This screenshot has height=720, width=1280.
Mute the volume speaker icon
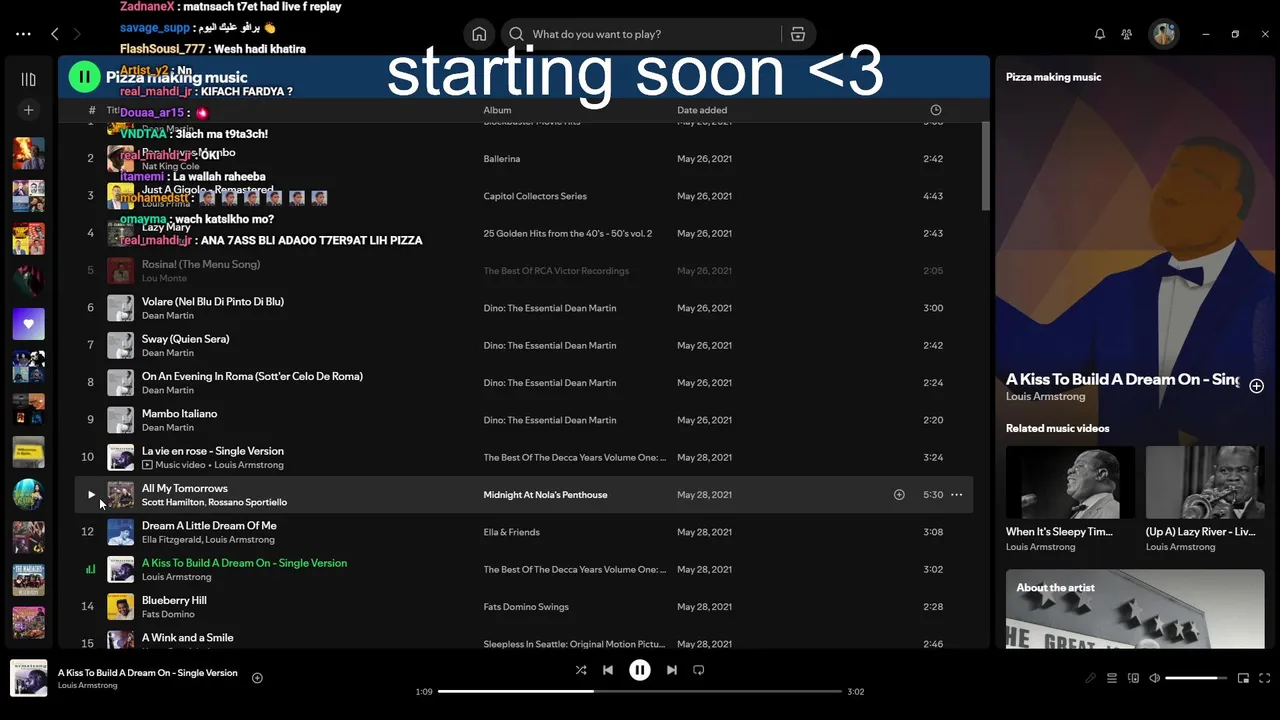(1155, 678)
